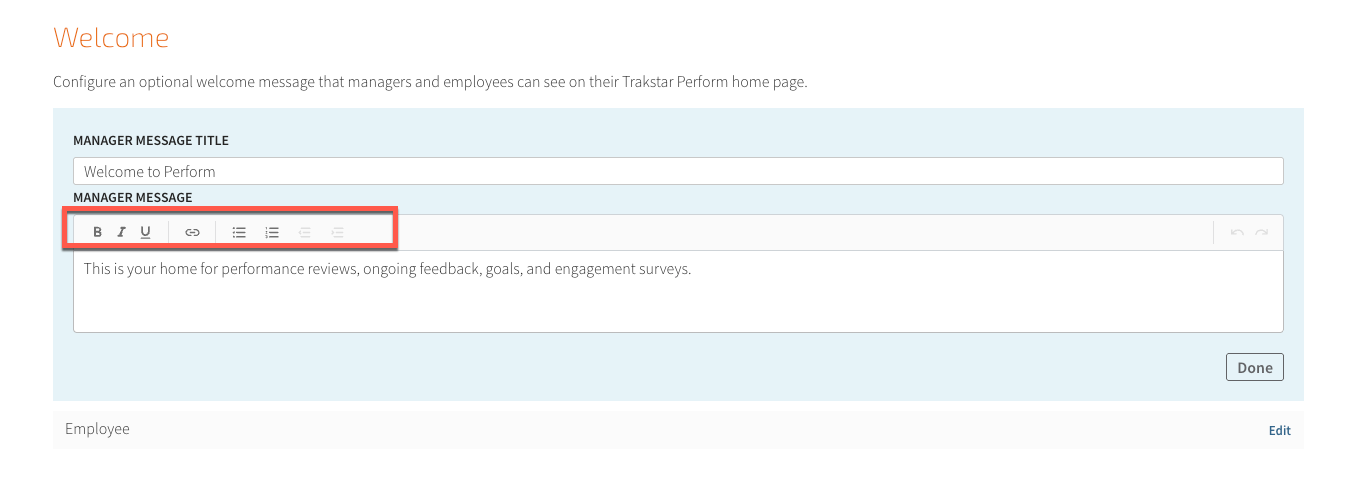Increase indent of the message text
1352x484 pixels.
click(338, 232)
